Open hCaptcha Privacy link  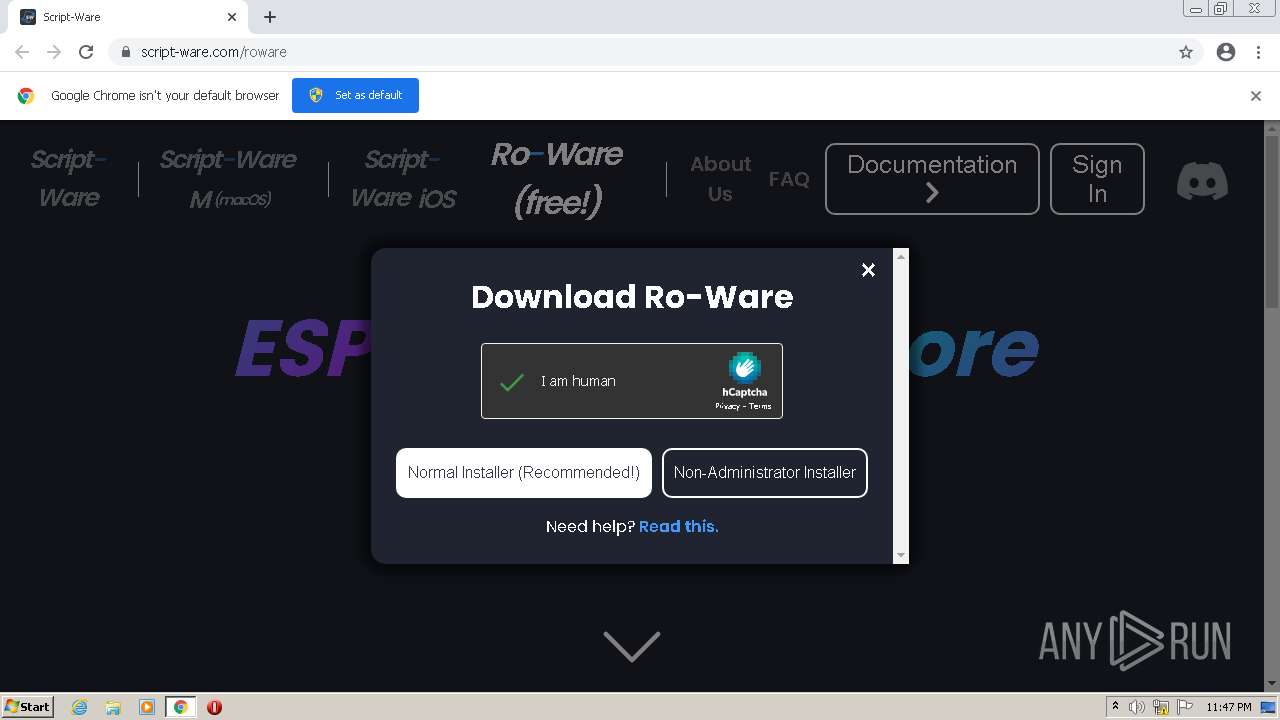(727, 406)
